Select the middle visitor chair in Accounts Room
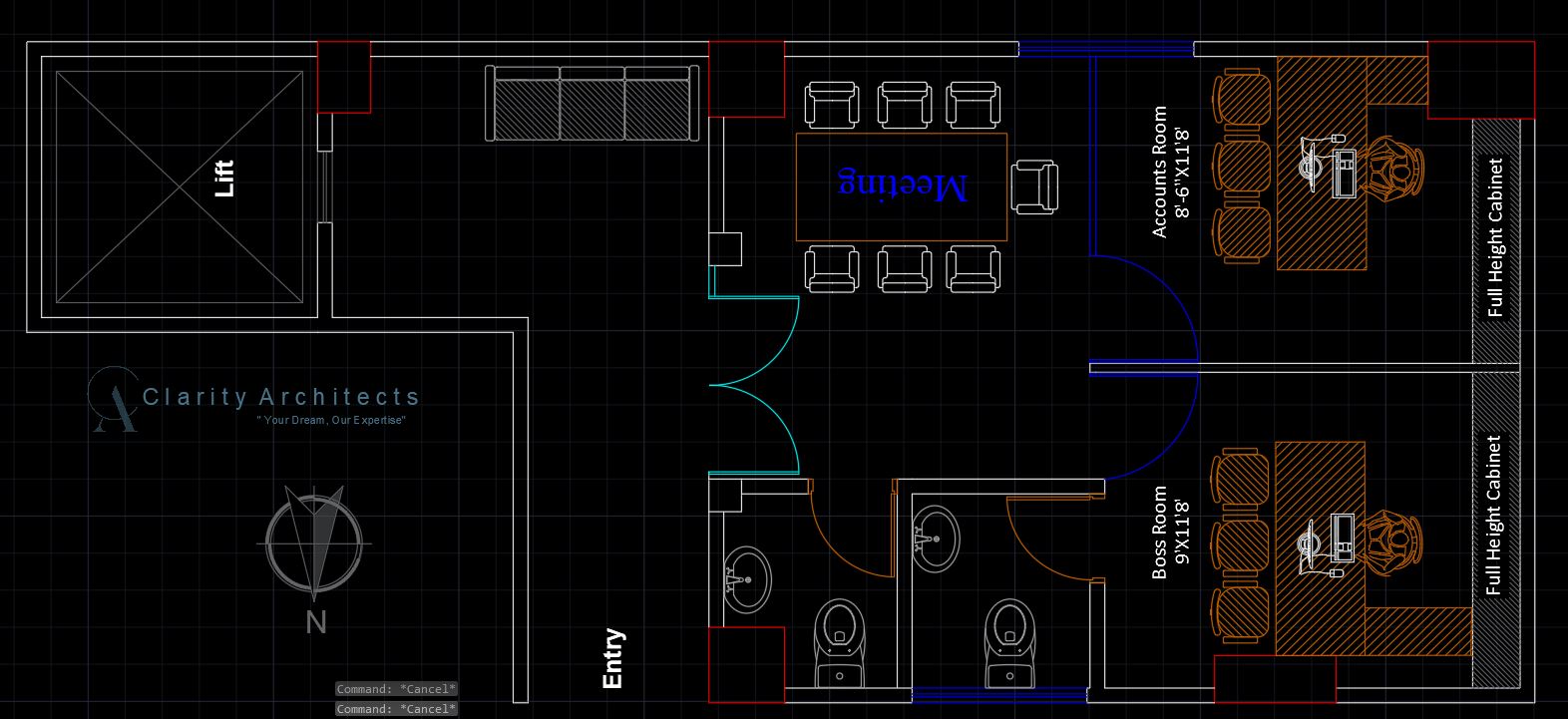This screenshot has width=1568, height=719. pos(1242,169)
